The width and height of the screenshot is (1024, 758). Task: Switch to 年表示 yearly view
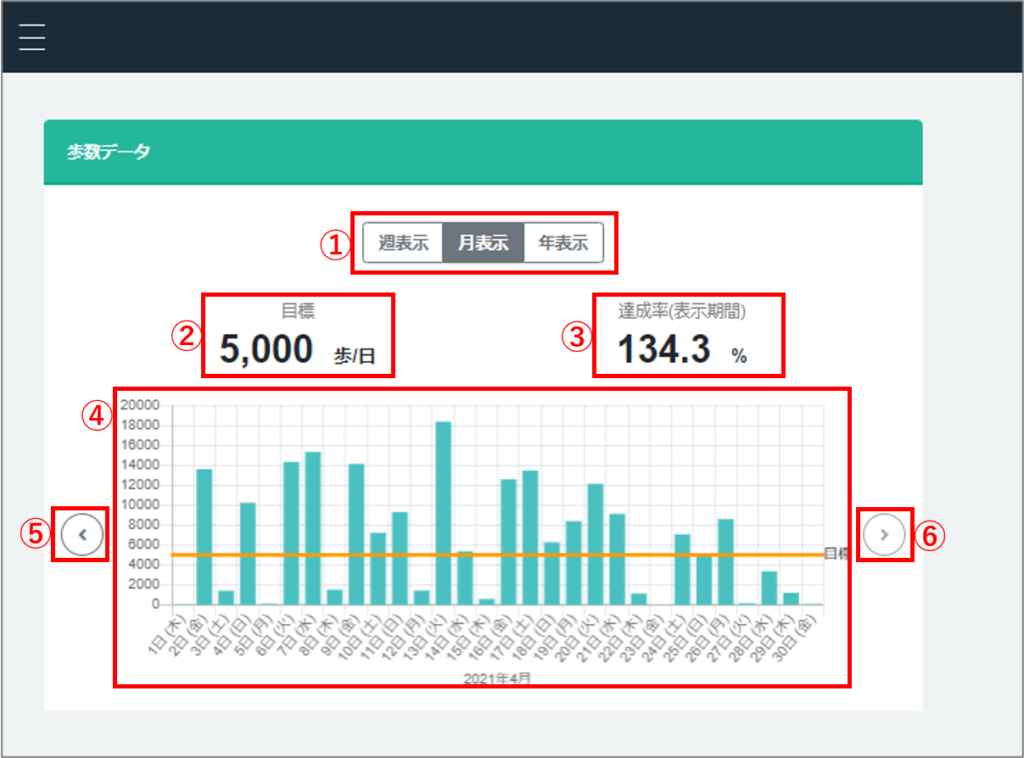coord(563,242)
